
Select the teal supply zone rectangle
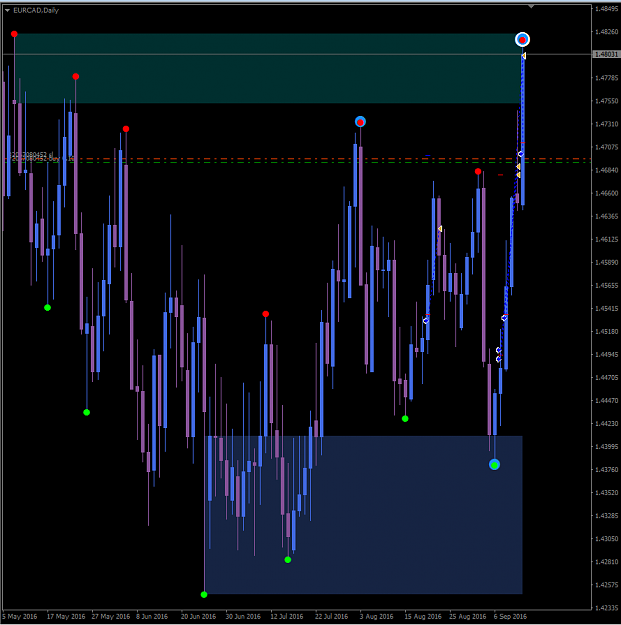tap(269, 68)
